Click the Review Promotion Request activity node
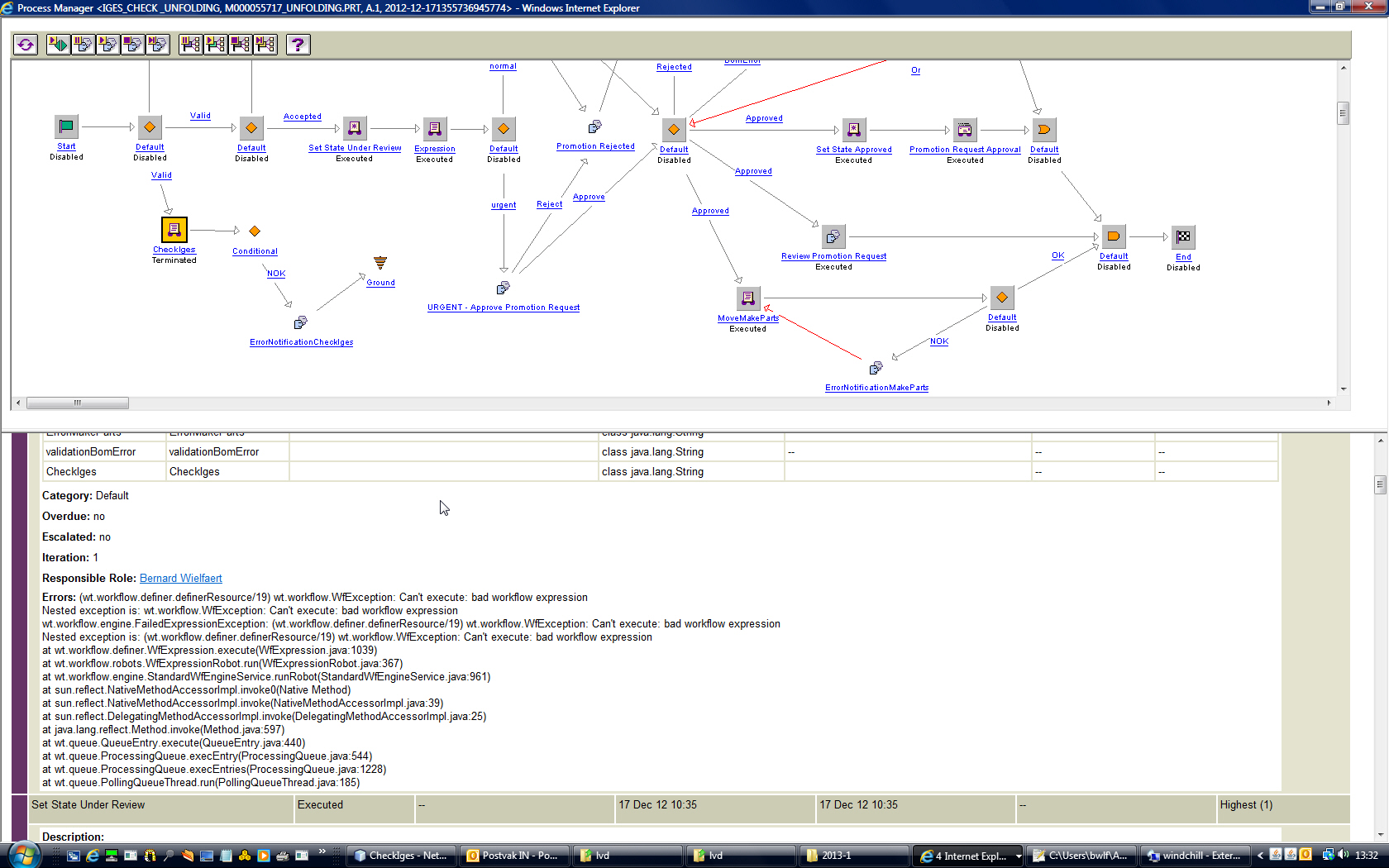Screen dimensions: 1389x868 click(x=833, y=235)
